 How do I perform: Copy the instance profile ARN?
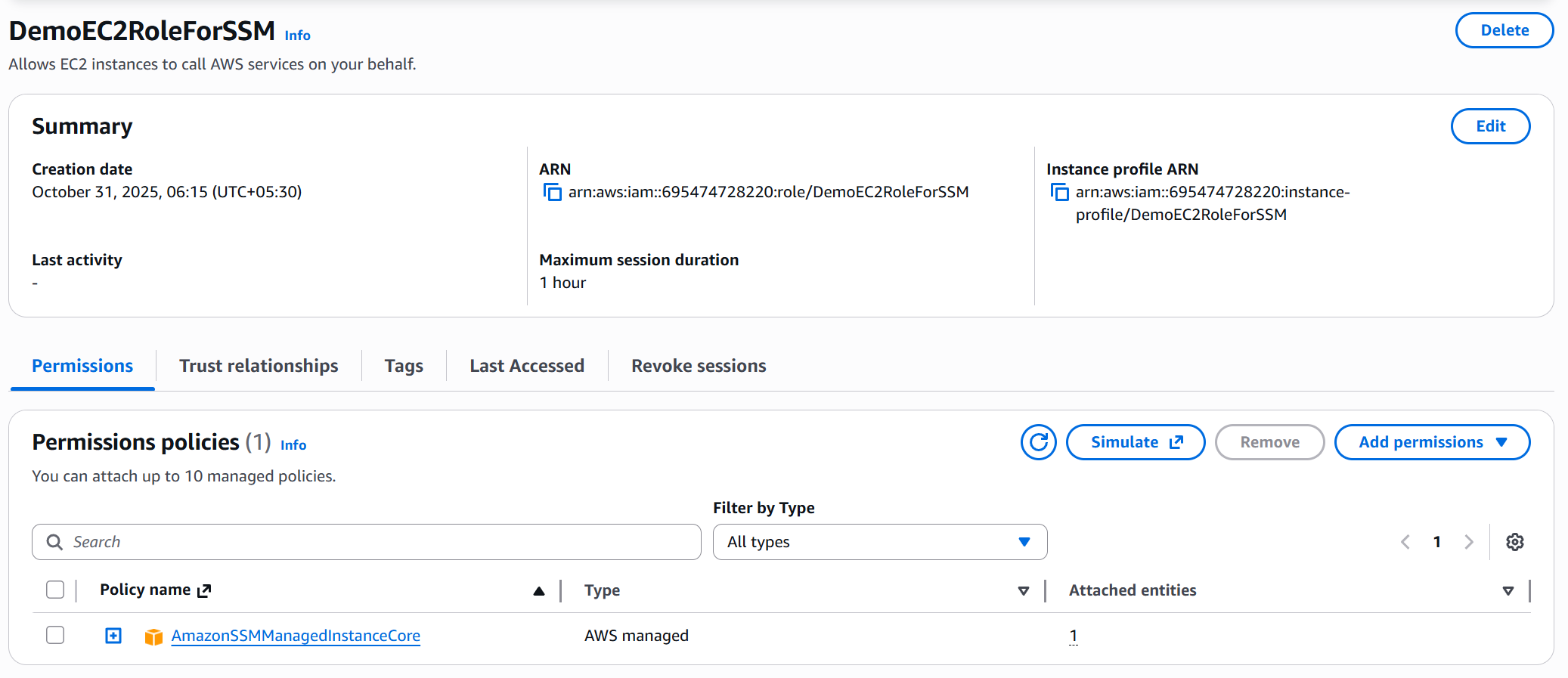pyautogui.click(x=1060, y=193)
